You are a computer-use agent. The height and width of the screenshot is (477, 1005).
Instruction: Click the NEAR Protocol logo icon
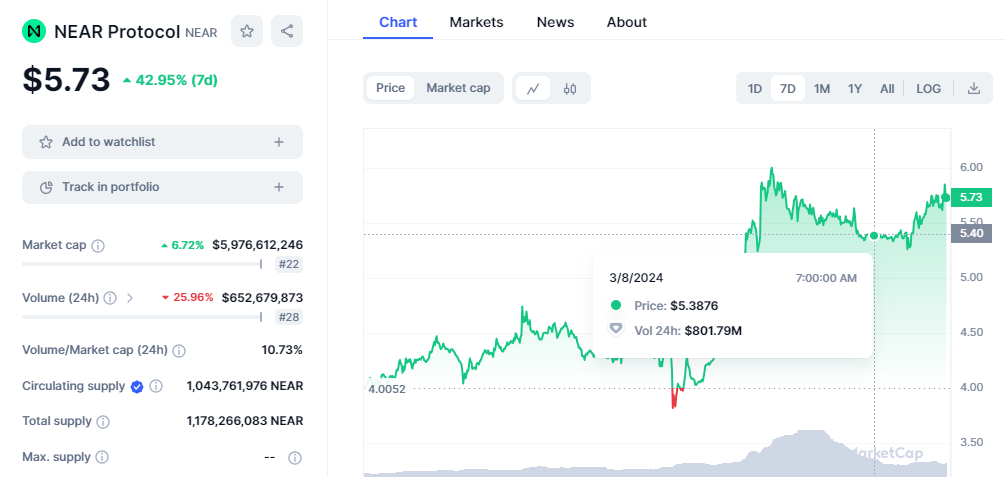pyautogui.click(x=33, y=31)
